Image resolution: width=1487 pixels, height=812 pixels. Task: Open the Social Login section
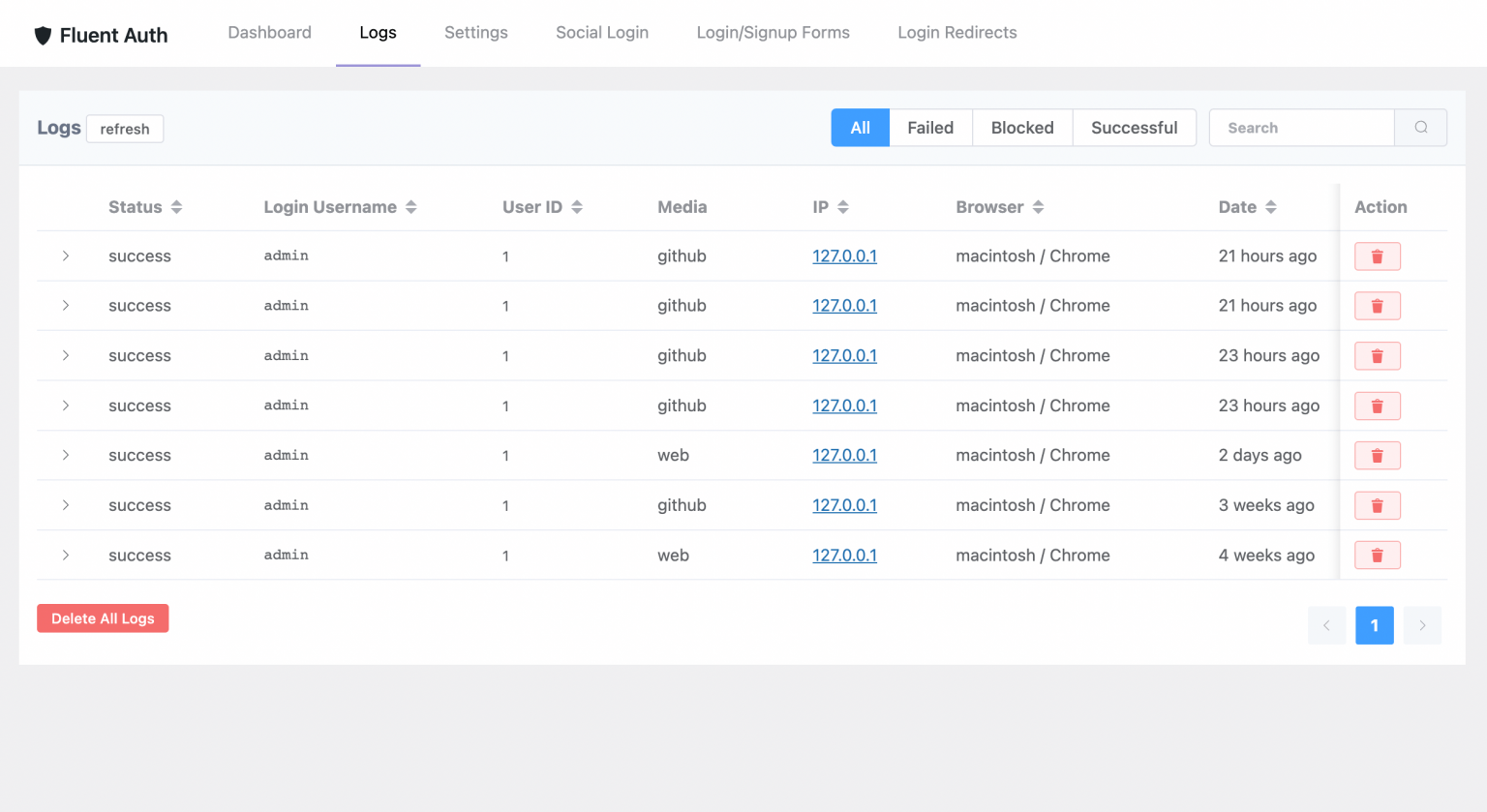pyautogui.click(x=602, y=32)
